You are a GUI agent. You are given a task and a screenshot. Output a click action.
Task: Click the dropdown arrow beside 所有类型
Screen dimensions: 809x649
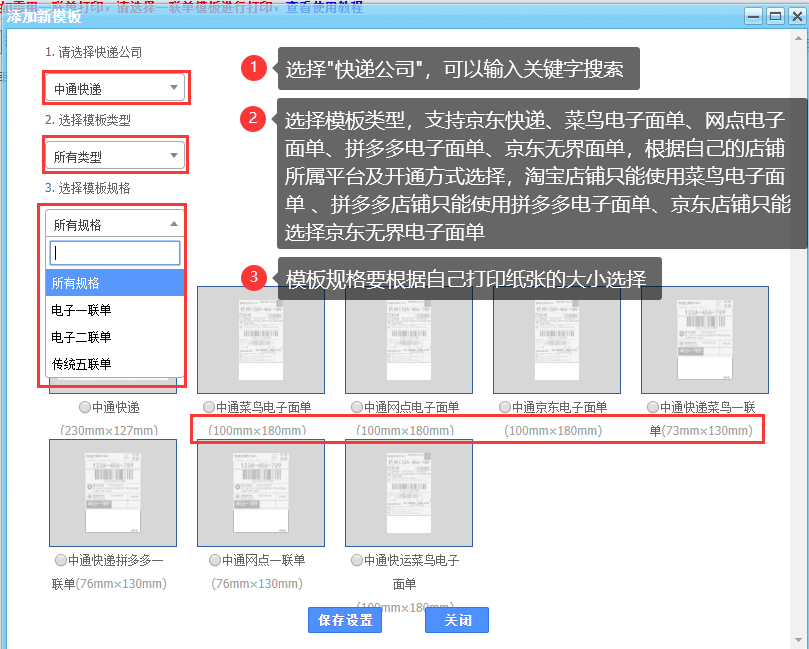pos(174,155)
